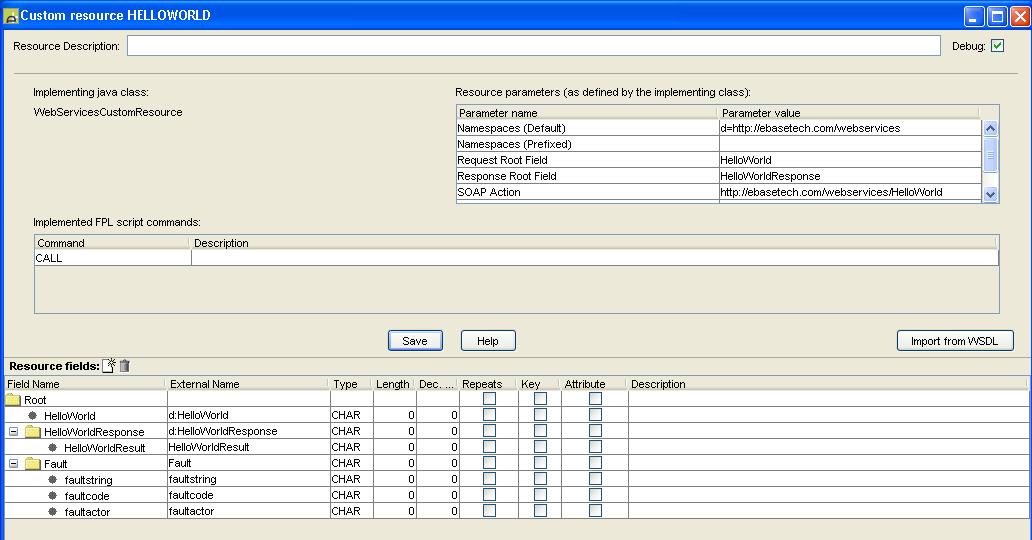Viewport: 1032px width, 540px height.
Task: Collapse the HelloWorldResponse tree node
Action: 13,432
